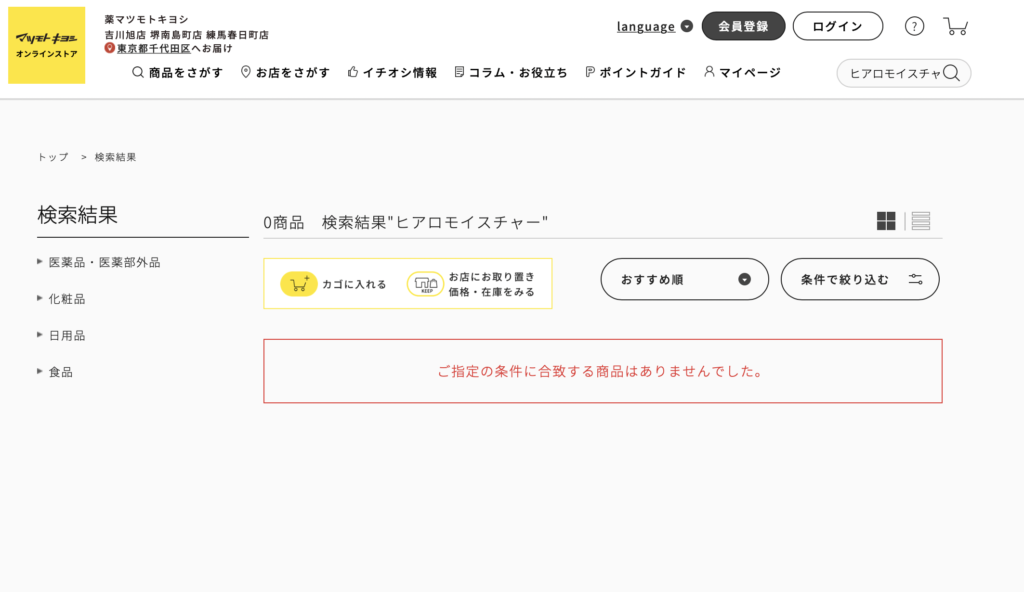This screenshot has width=1024, height=592.
Task: Expand the 食品 category
Action: tap(55, 372)
